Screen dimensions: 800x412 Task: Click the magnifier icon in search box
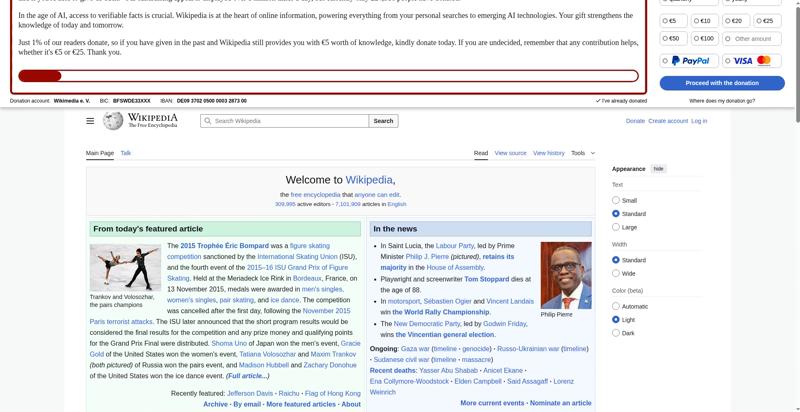pyautogui.click(x=208, y=121)
